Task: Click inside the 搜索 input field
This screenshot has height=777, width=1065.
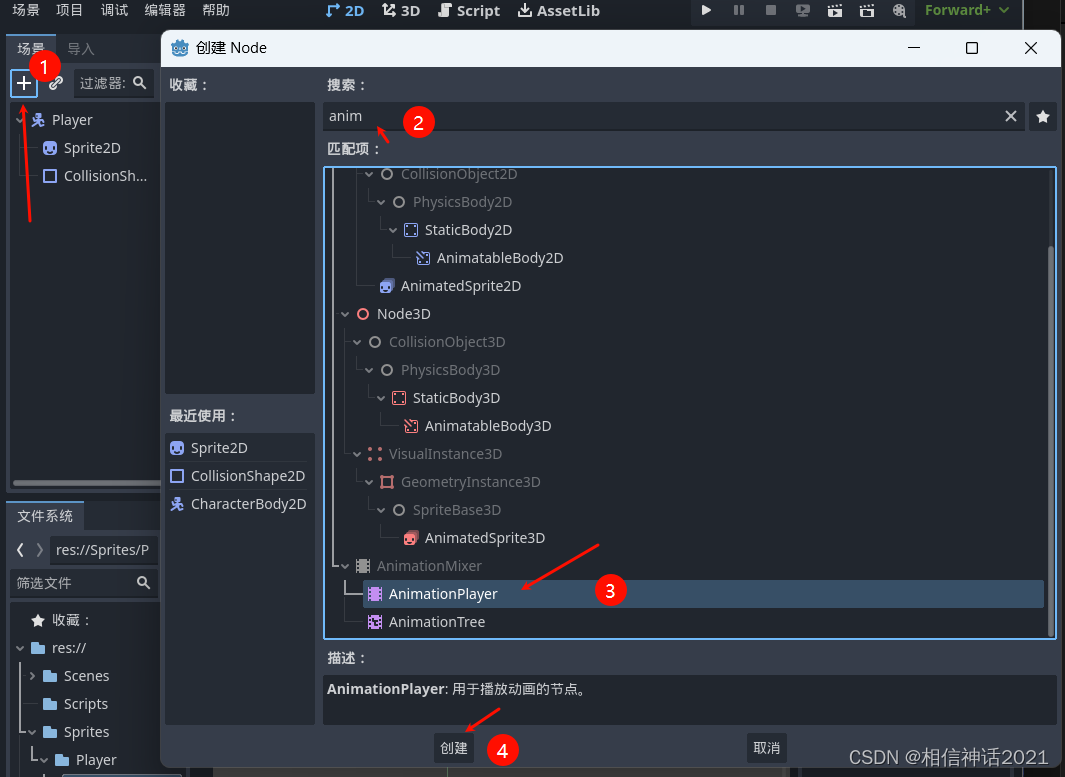Action: pos(600,116)
